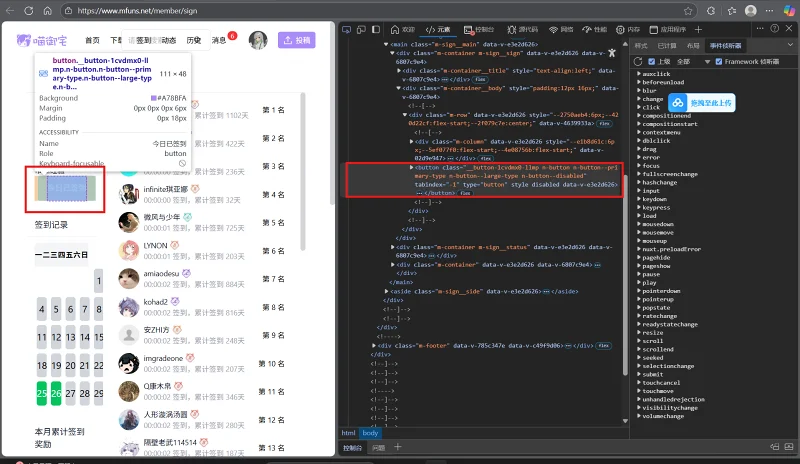This screenshot has height=464, width=800.
Task: Expand the highlighted button element node
Action: (411, 167)
